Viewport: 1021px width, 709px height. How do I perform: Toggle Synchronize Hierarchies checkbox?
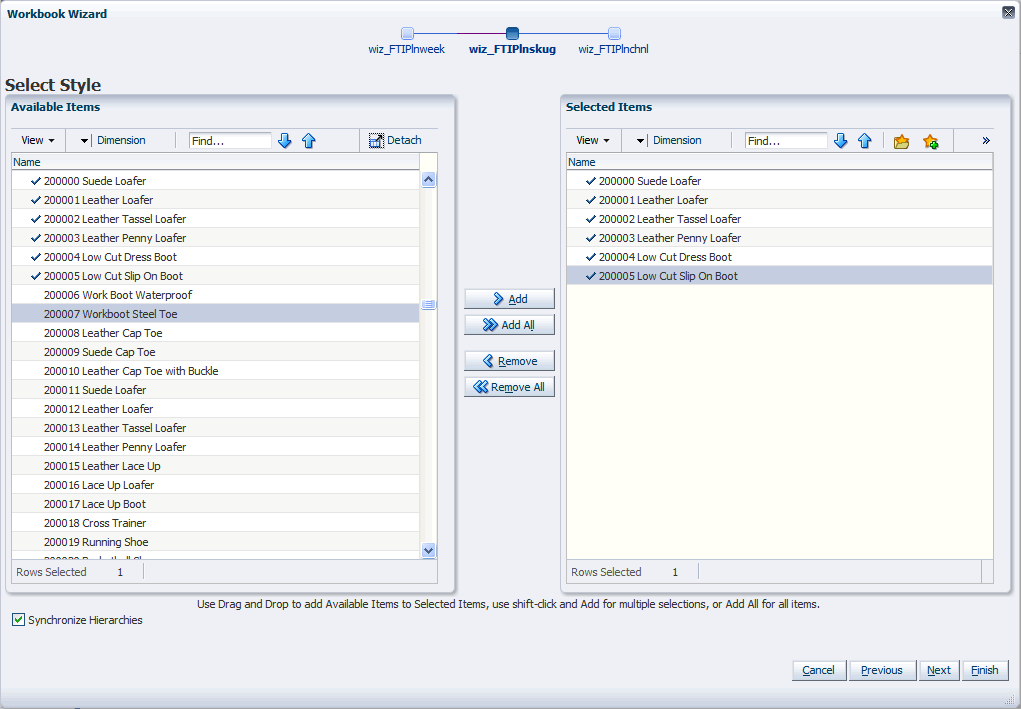(x=18, y=620)
